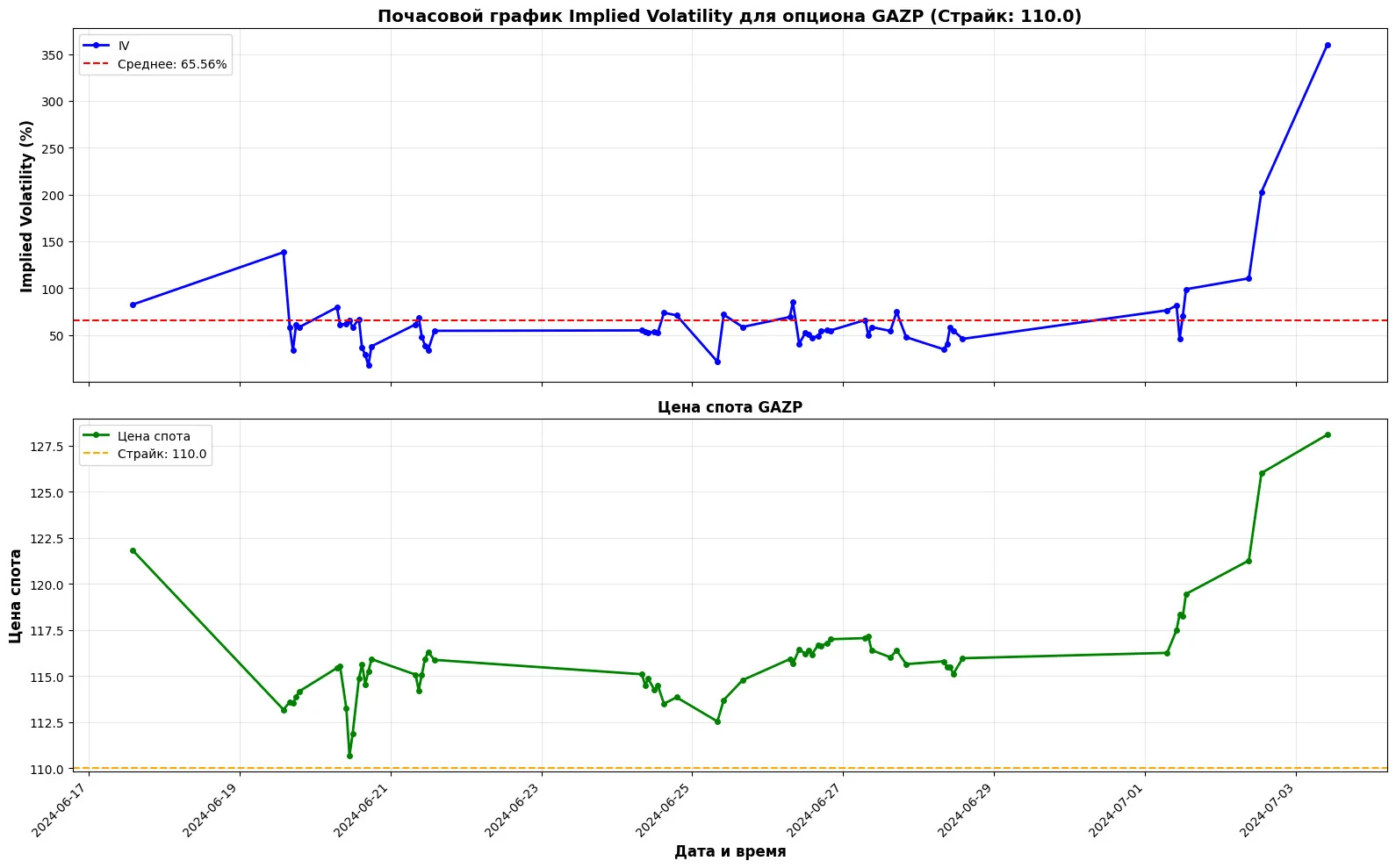Click the subplot title "Цена спота GAZP"
The image size is (1396, 868).
[730, 407]
